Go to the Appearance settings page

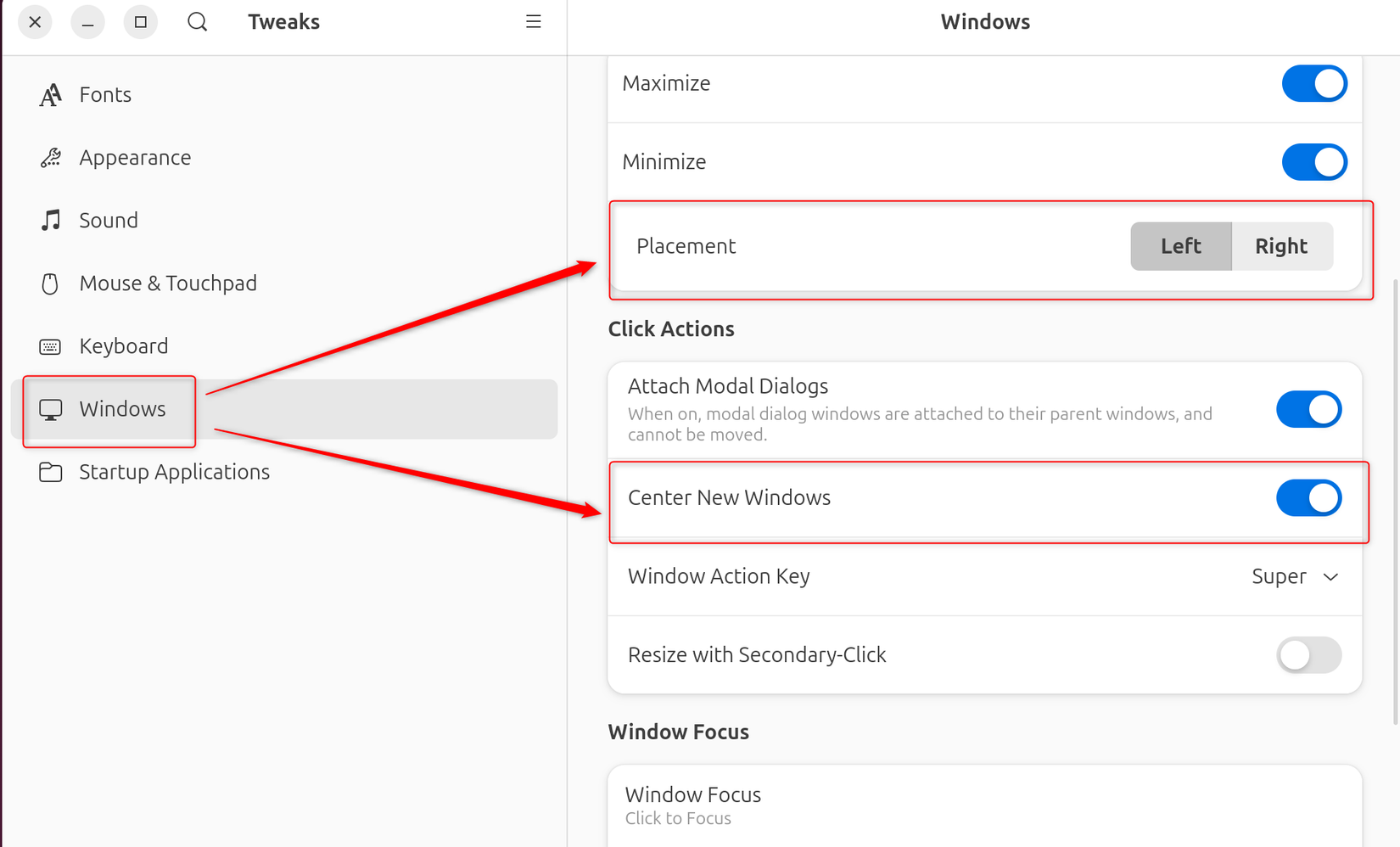(135, 158)
